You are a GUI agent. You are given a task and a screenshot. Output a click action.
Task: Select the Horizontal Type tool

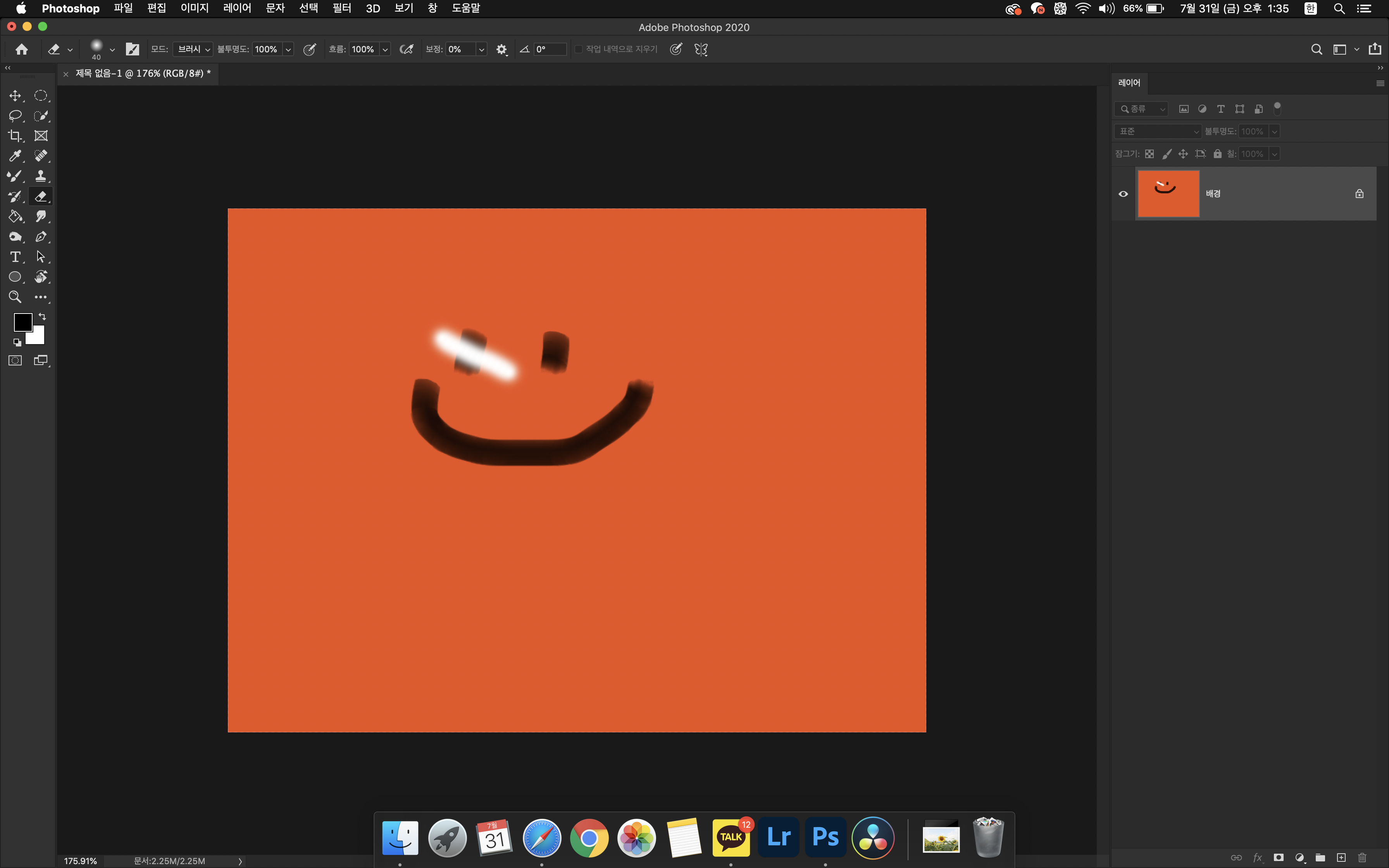point(15,257)
